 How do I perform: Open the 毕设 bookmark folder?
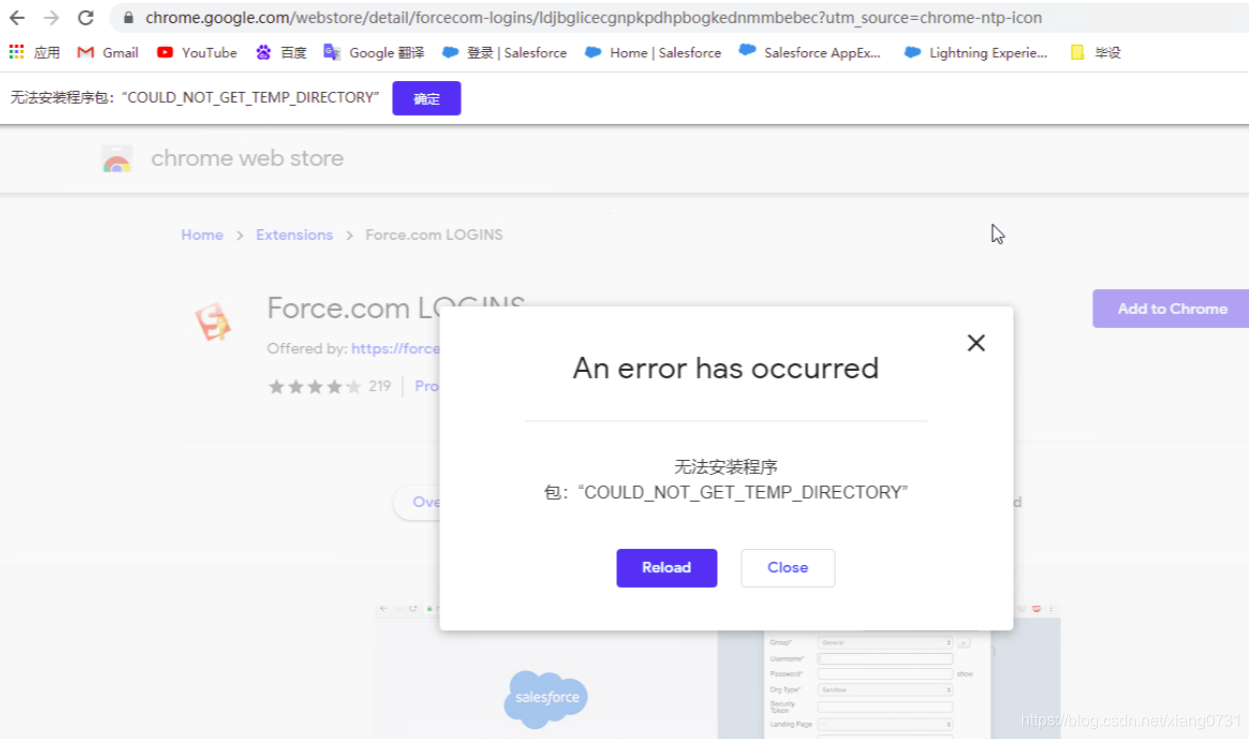pyautogui.click(x=1095, y=52)
